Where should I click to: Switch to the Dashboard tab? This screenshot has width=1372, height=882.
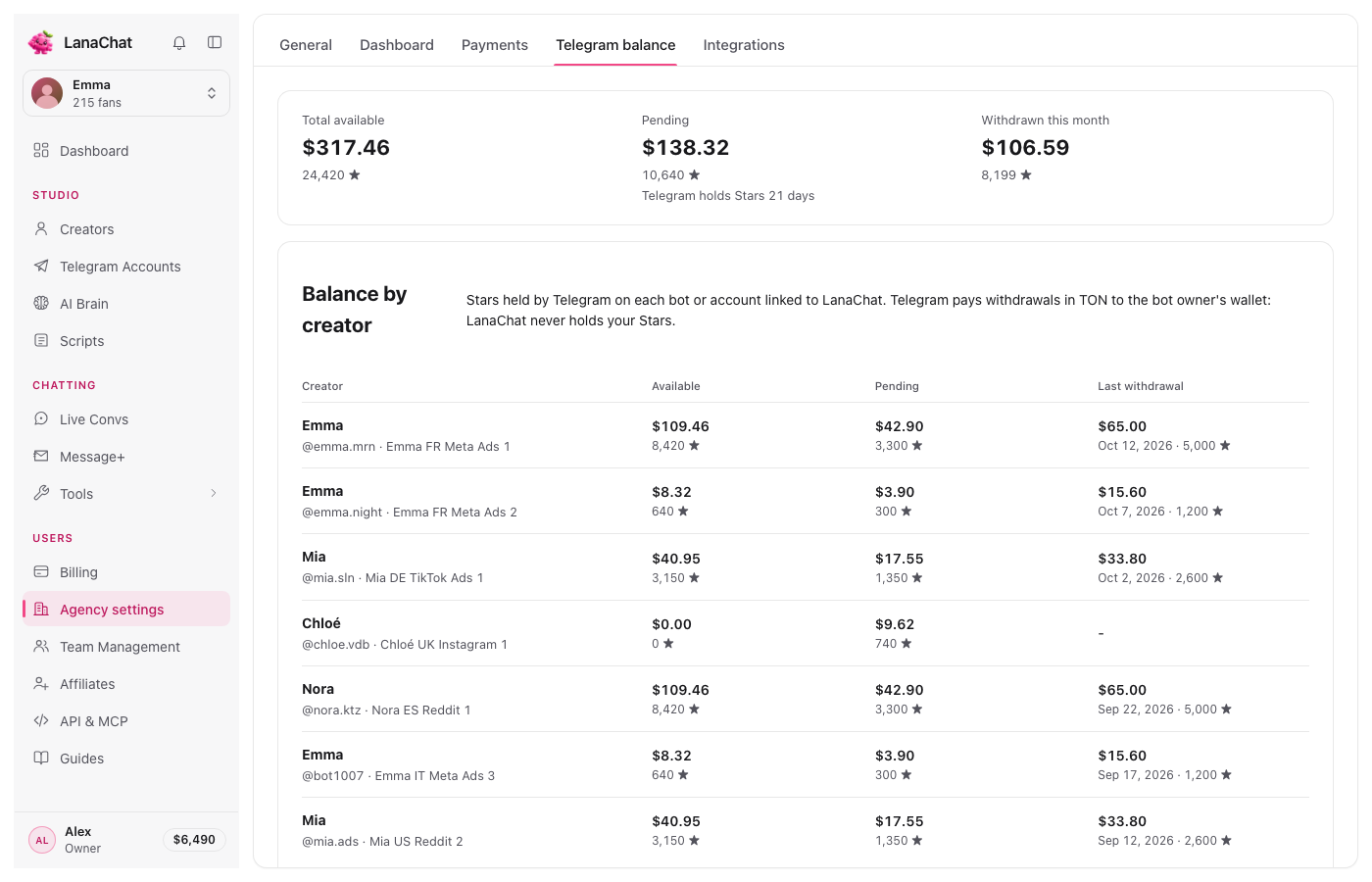pyautogui.click(x=397, y=45)
